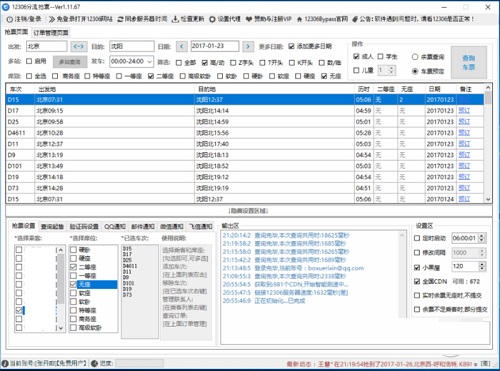Image resolution: width=500 pixels, height=371 pixels.
Task: Open the 设置代理 proxy settings
Action: [225, 19]
